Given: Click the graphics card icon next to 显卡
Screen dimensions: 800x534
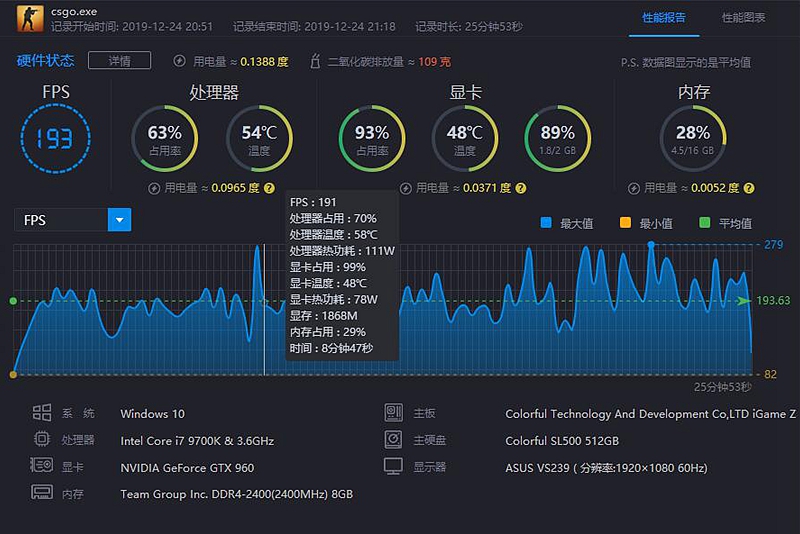Looking at the screenshot, I should 41,465.
